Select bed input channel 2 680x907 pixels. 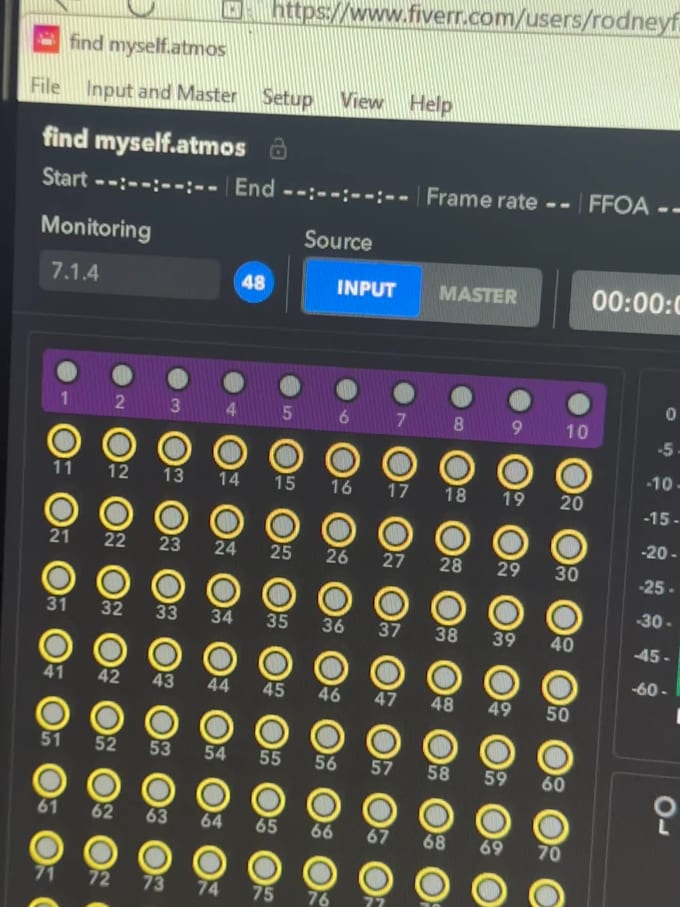122,375
